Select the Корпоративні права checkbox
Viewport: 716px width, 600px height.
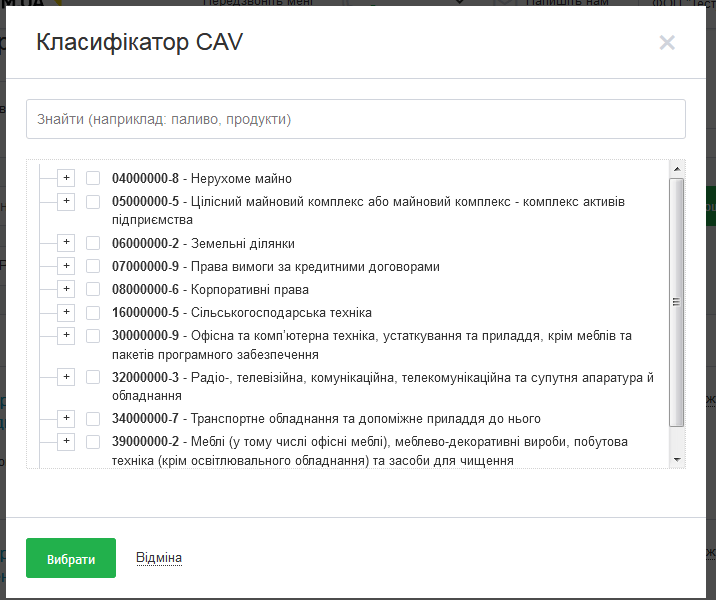(93, 289)
